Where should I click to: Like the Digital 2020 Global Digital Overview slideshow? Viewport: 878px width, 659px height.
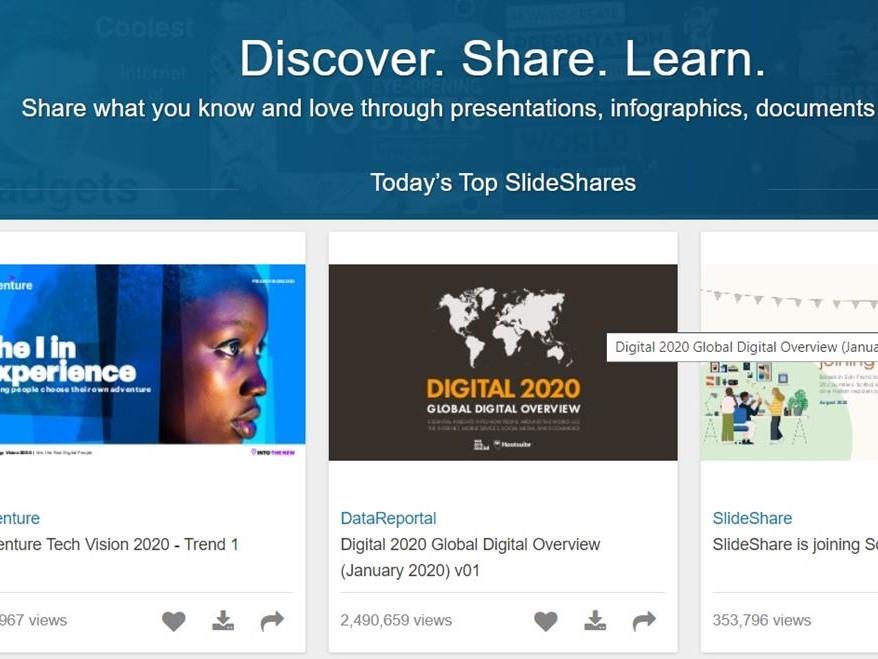546,621
